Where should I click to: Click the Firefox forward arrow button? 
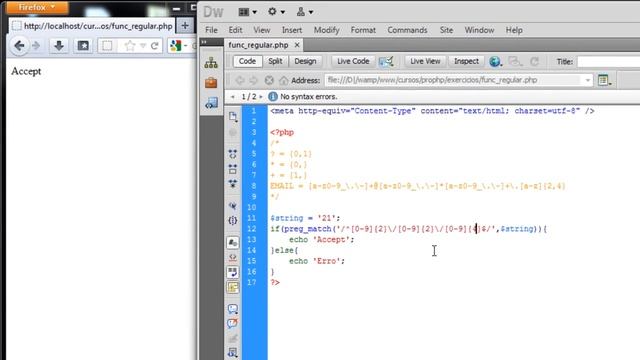tap(36, 46)
